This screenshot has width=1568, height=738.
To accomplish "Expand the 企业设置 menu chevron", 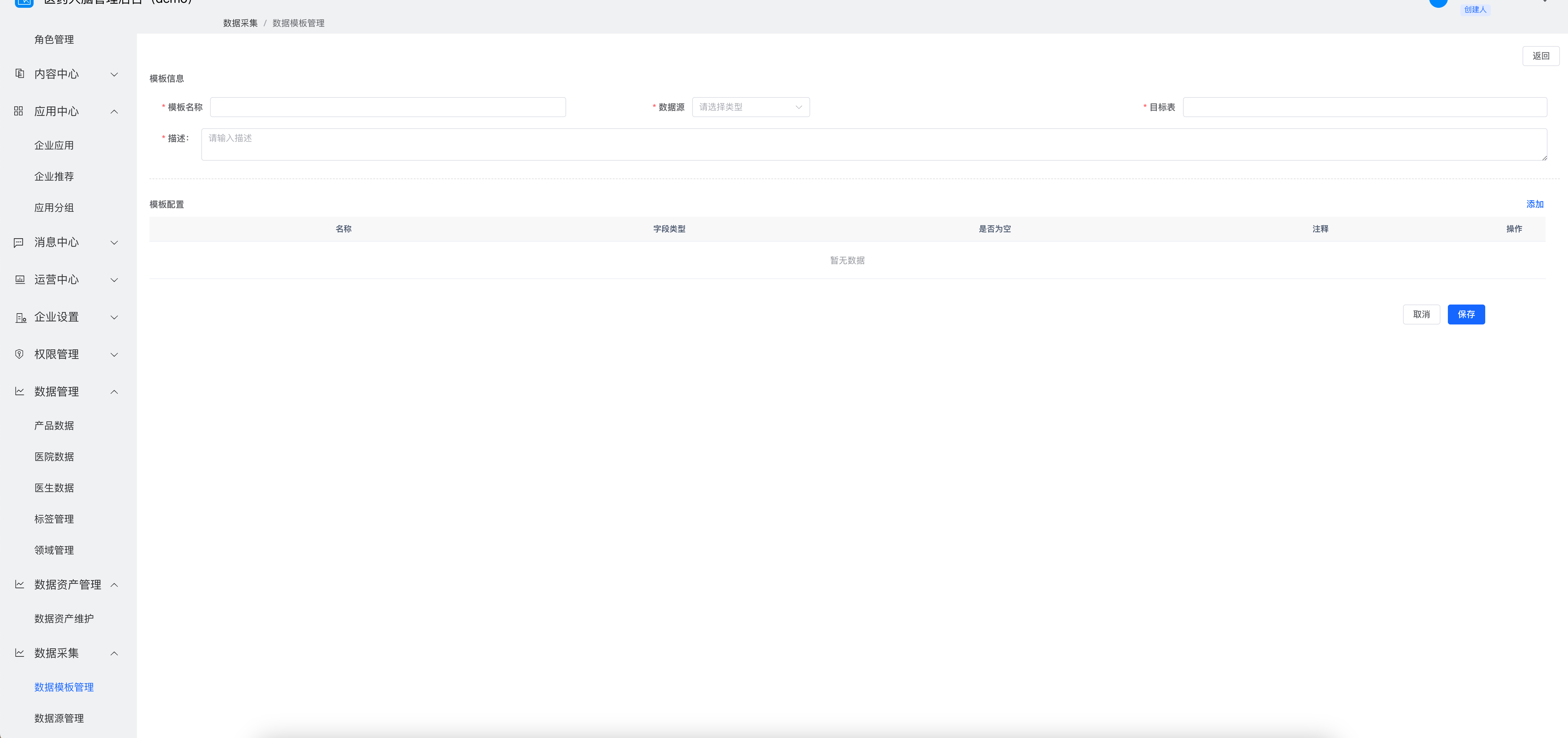I will pos(114,317).
